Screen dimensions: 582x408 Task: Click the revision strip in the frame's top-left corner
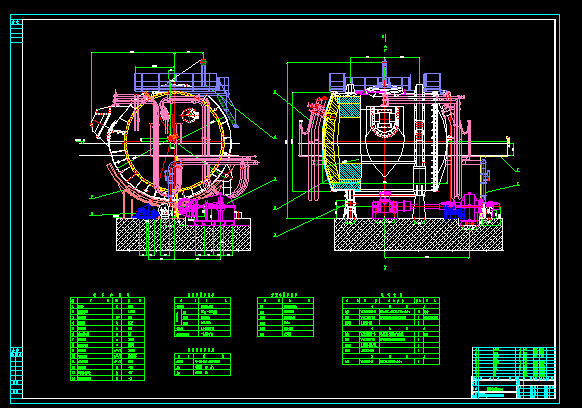17,32
